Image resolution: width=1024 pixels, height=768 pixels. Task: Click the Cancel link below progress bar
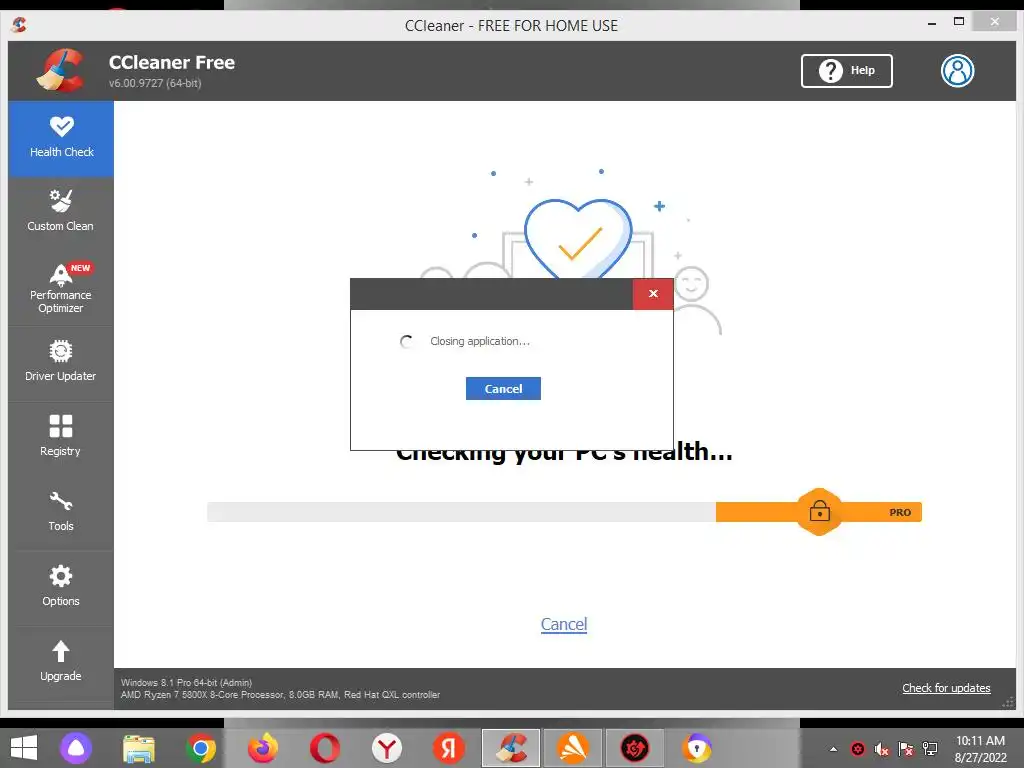tap(564, 624)
